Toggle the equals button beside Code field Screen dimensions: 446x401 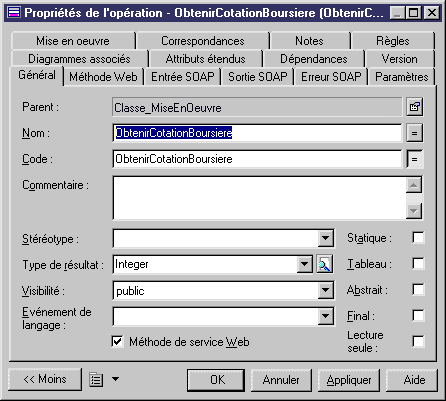[415, 159]
